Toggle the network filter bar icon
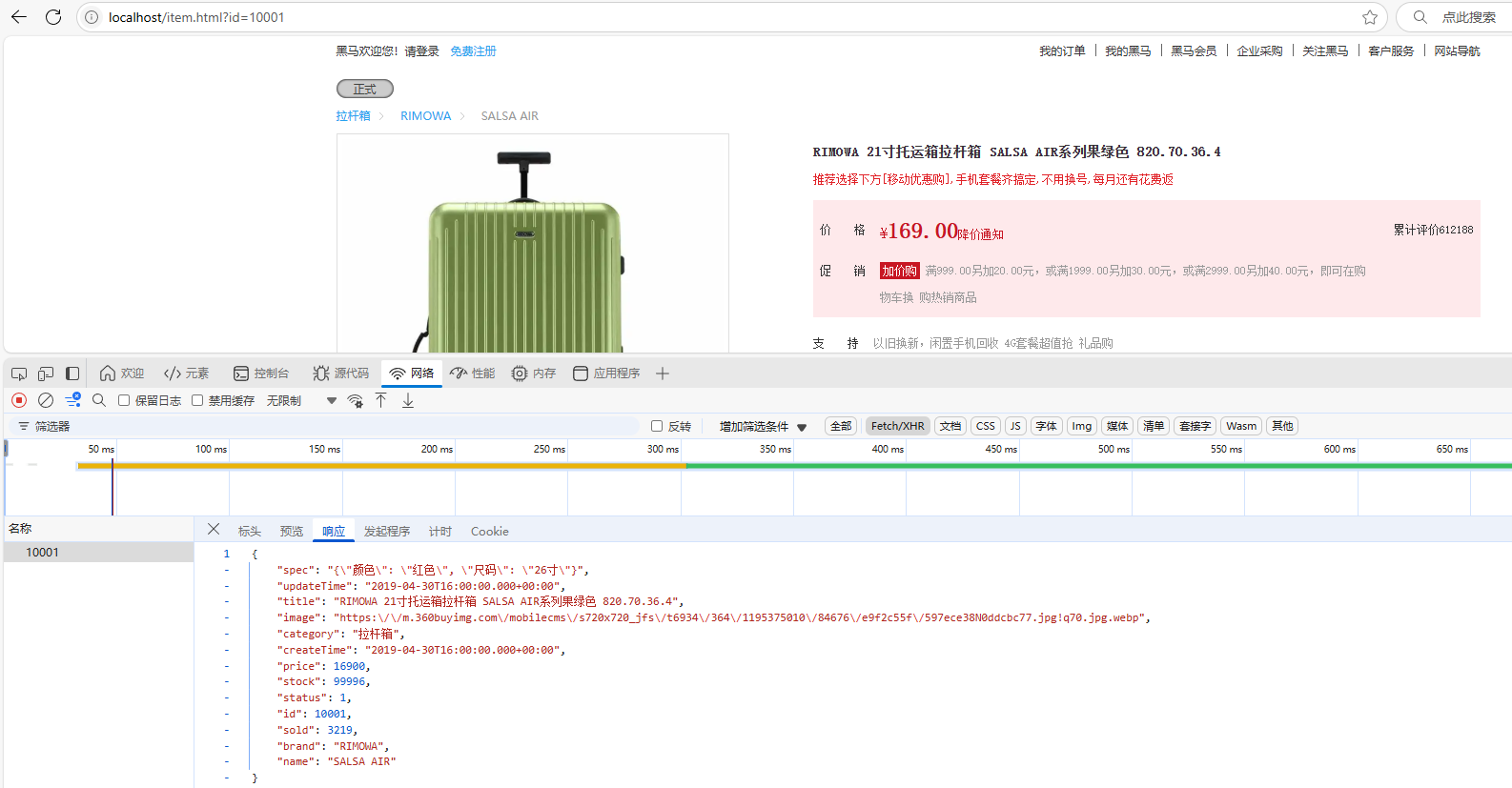Viewport: 1512px width, 788px height. tap(72, 400)
